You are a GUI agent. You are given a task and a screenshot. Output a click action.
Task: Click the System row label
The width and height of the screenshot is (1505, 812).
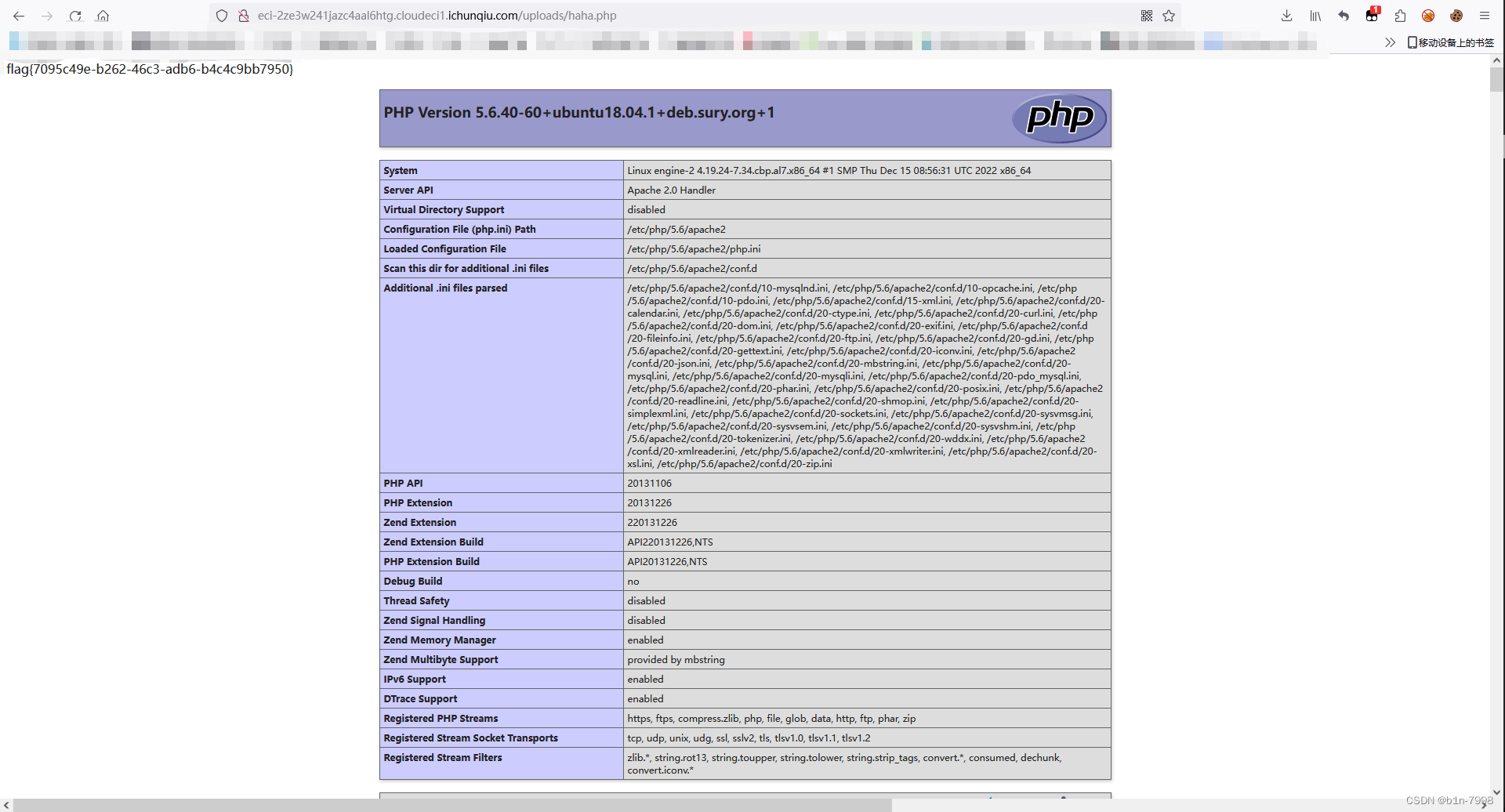pos(401,171)
